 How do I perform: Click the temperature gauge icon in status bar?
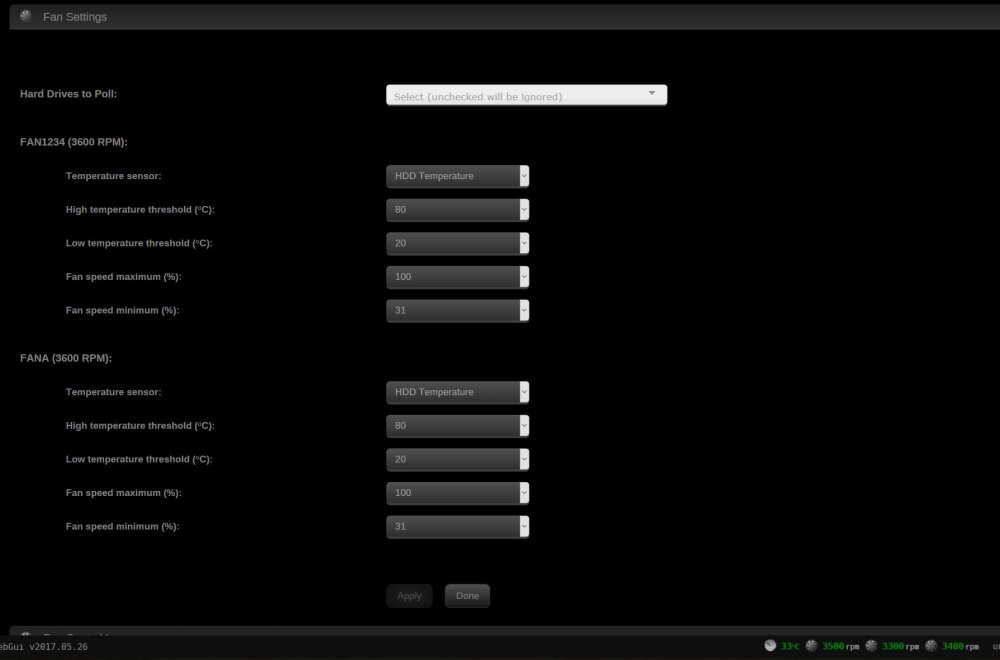pyautogui.click(x=770, y=646)
